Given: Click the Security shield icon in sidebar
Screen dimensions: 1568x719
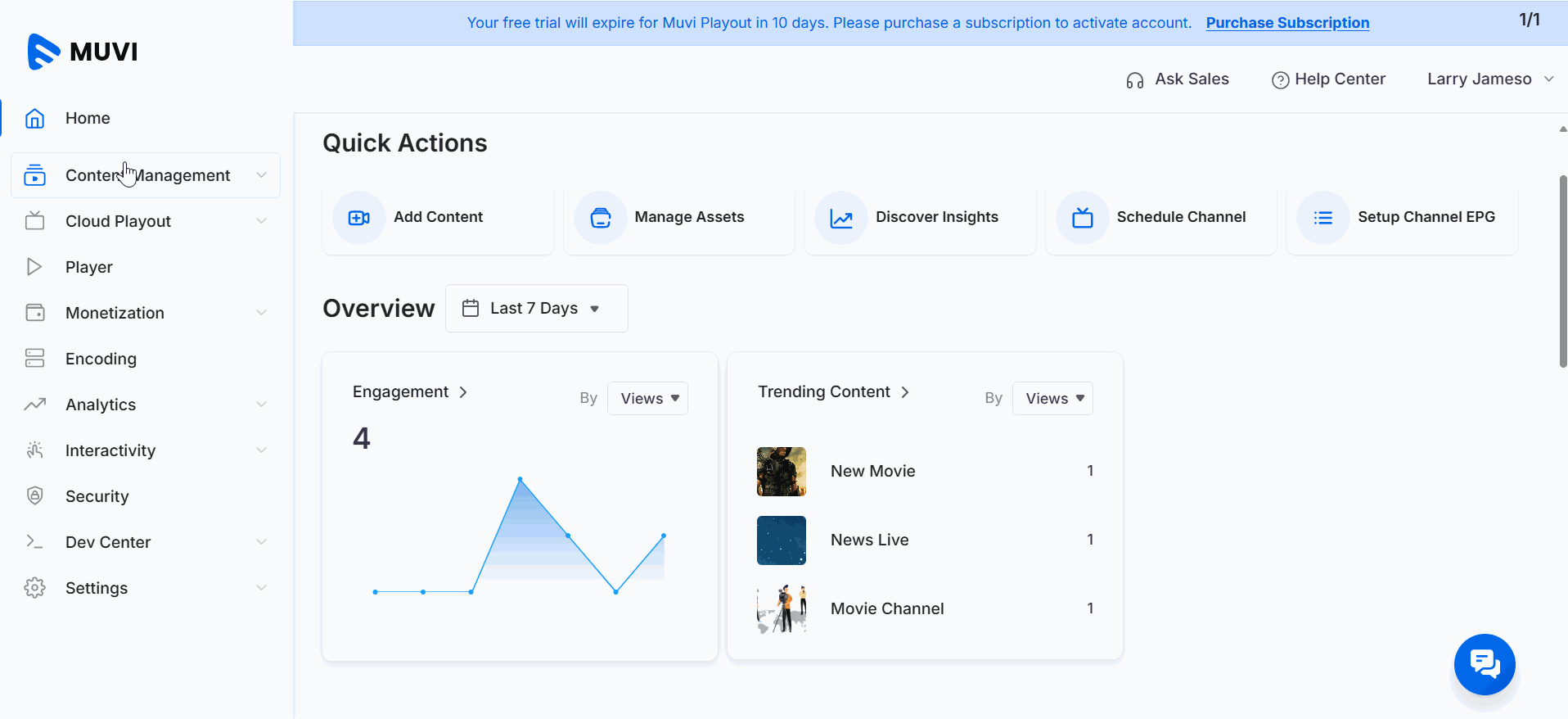Looking at the screenshot, I should point(34,496).
